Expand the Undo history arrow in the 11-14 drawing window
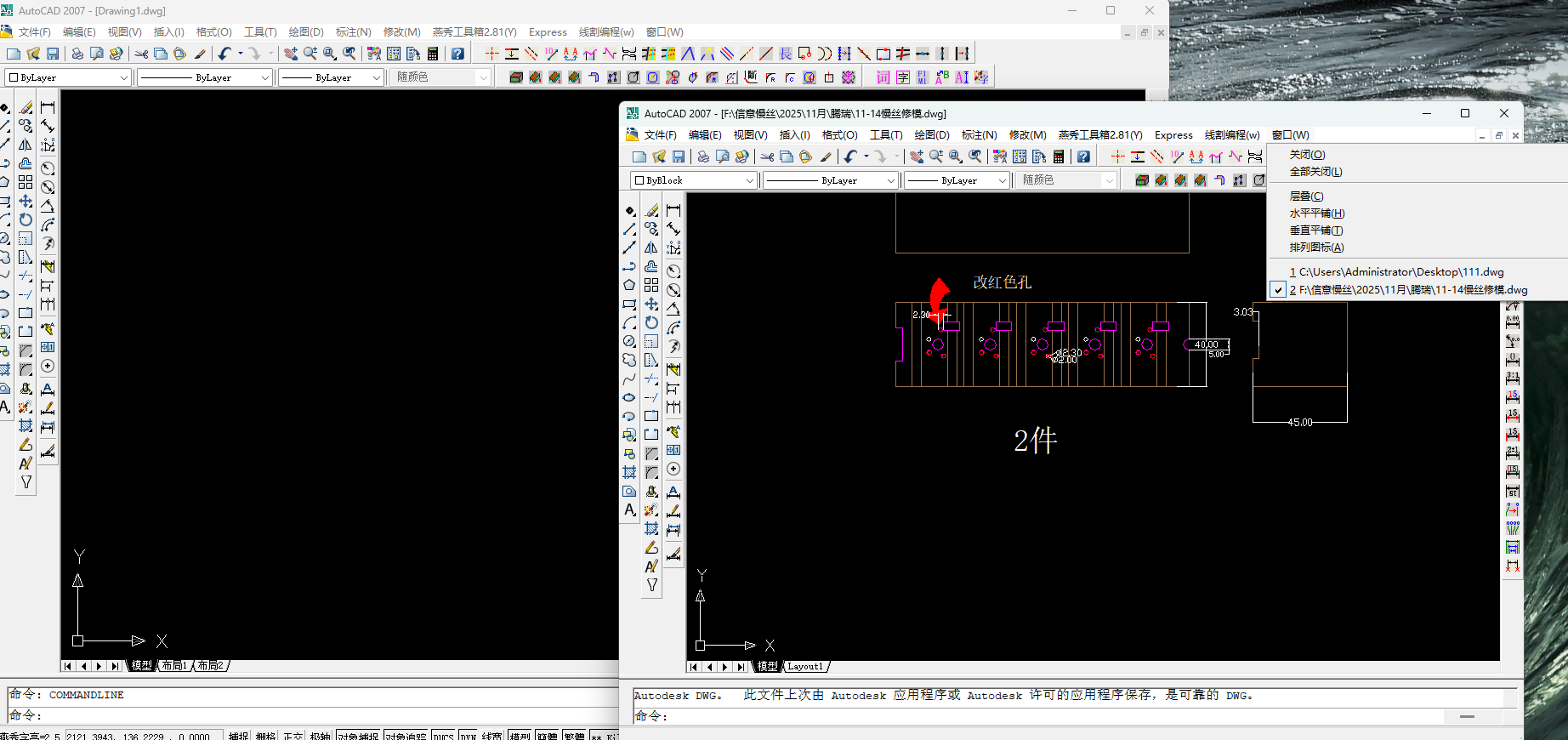Screen dimensions: 1568x740 pos(866,157)
